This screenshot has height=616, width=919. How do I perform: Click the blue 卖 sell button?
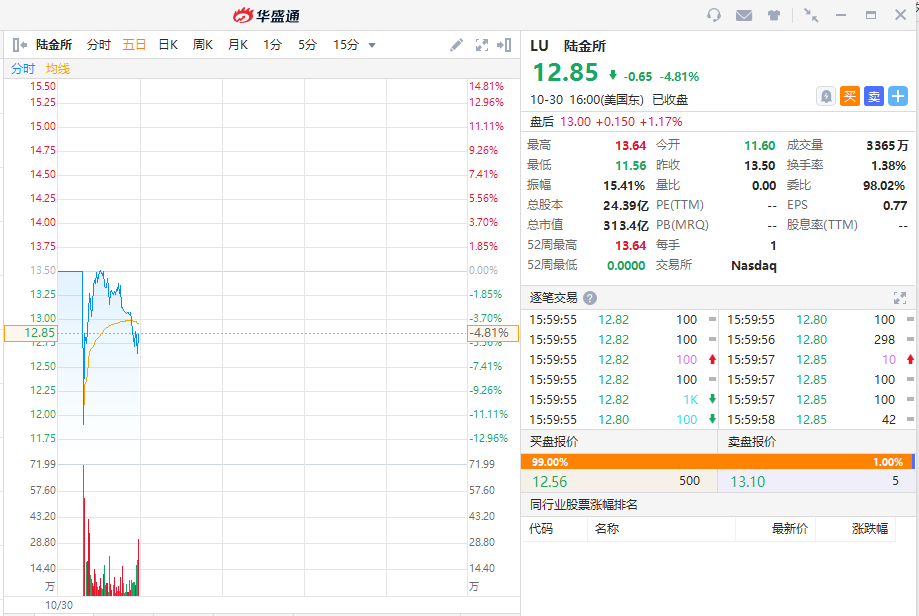point(874,96)
